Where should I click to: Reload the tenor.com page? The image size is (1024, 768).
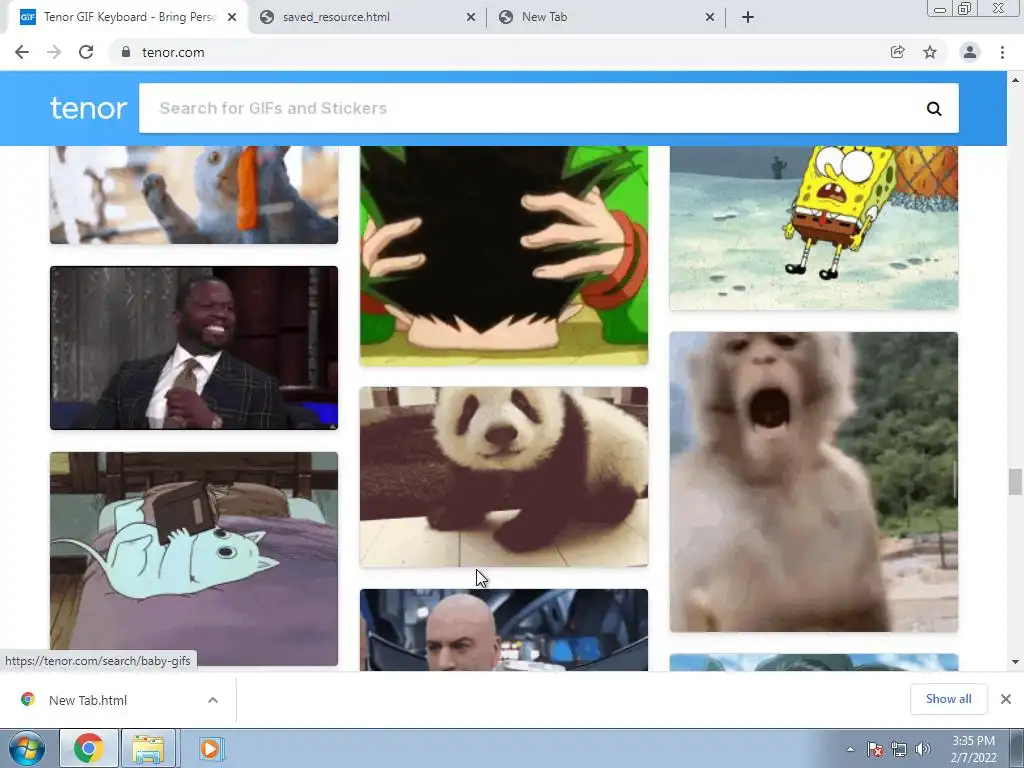coord(86,52)
